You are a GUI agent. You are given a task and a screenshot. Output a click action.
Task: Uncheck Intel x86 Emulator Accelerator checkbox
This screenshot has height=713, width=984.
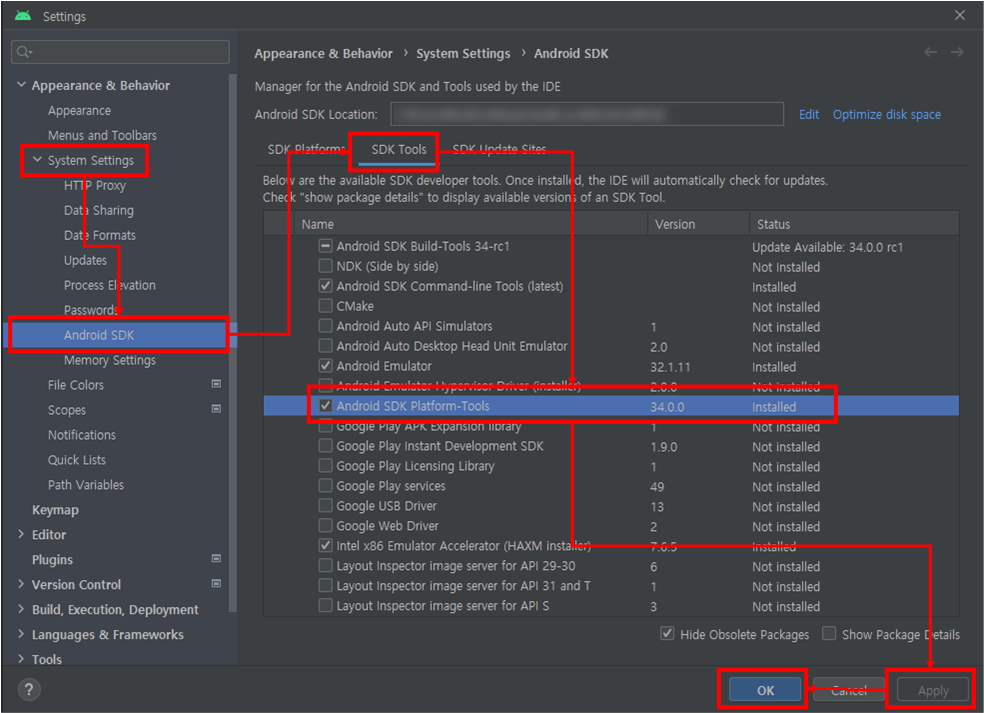click(325, 545)
